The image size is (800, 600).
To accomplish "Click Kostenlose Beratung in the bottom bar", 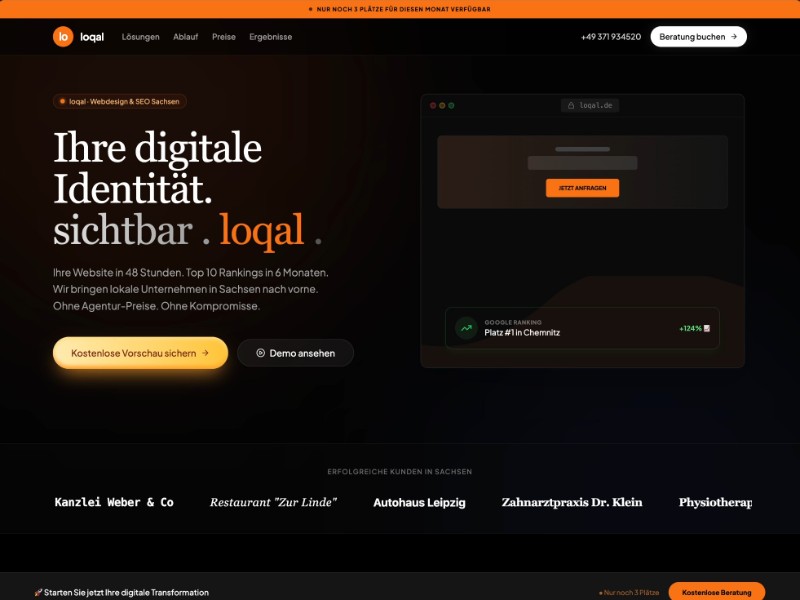I will pyautogui.click(x=716, y=592).
